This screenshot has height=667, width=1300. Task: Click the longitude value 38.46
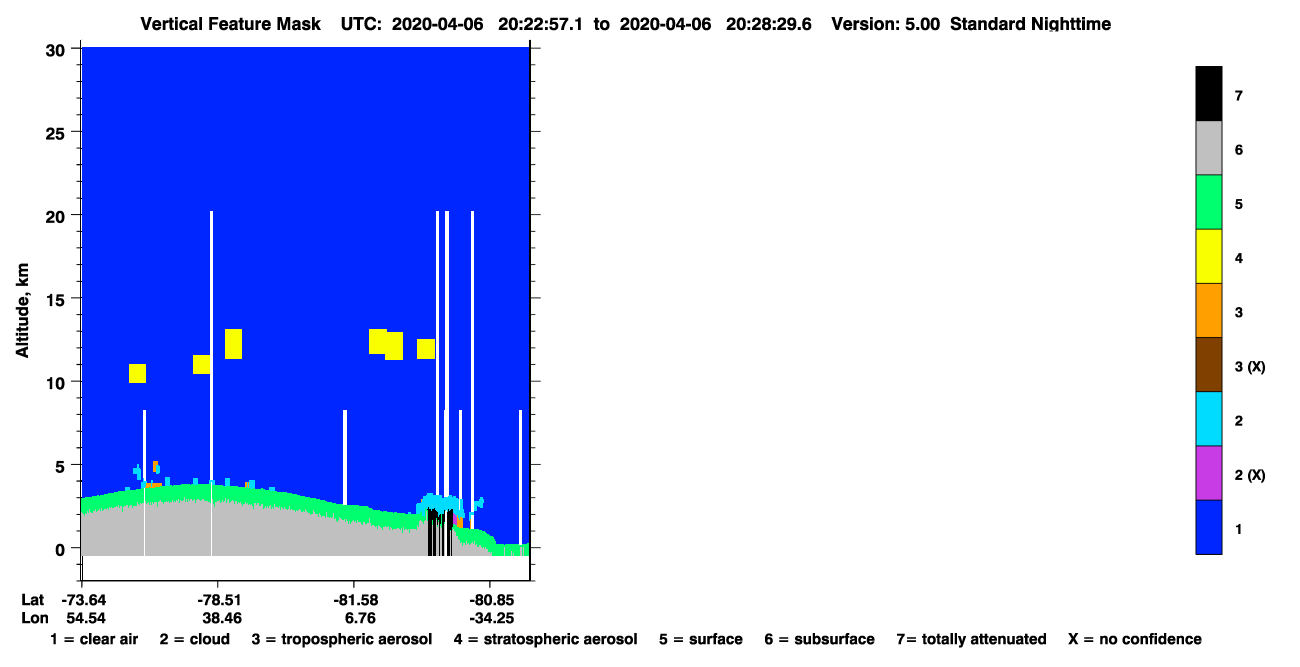tap(221, 618)
